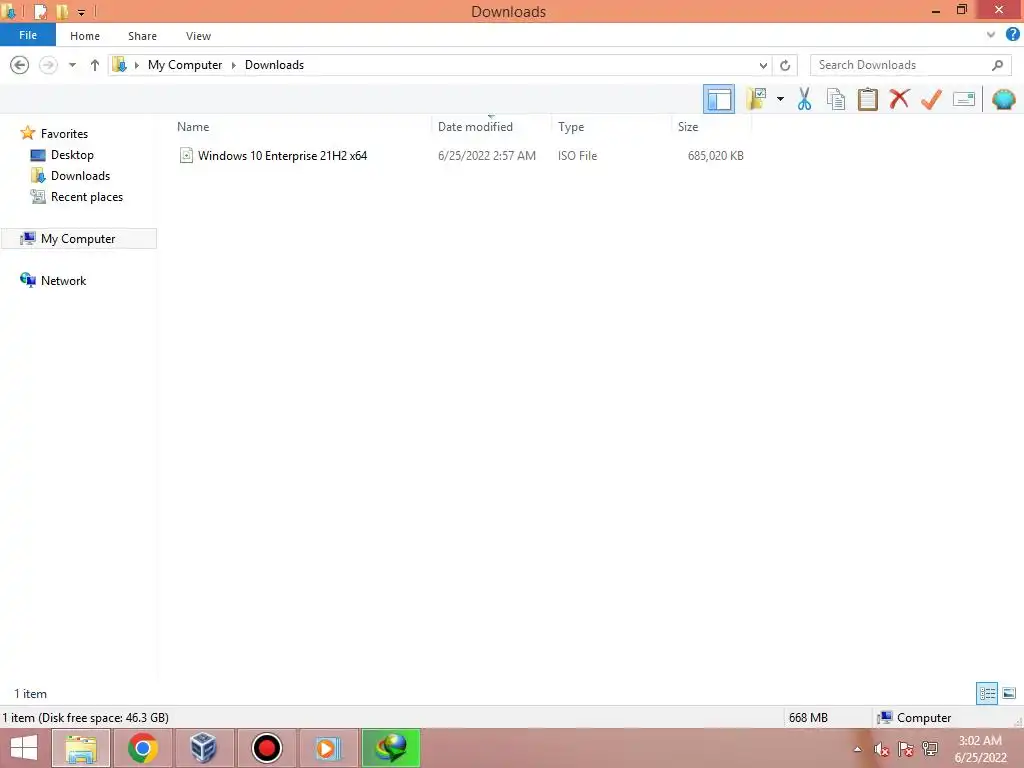Screen dimensions: 1024x768
Task: Open the recent locations dropdown arrow
Action: (72, 65)
